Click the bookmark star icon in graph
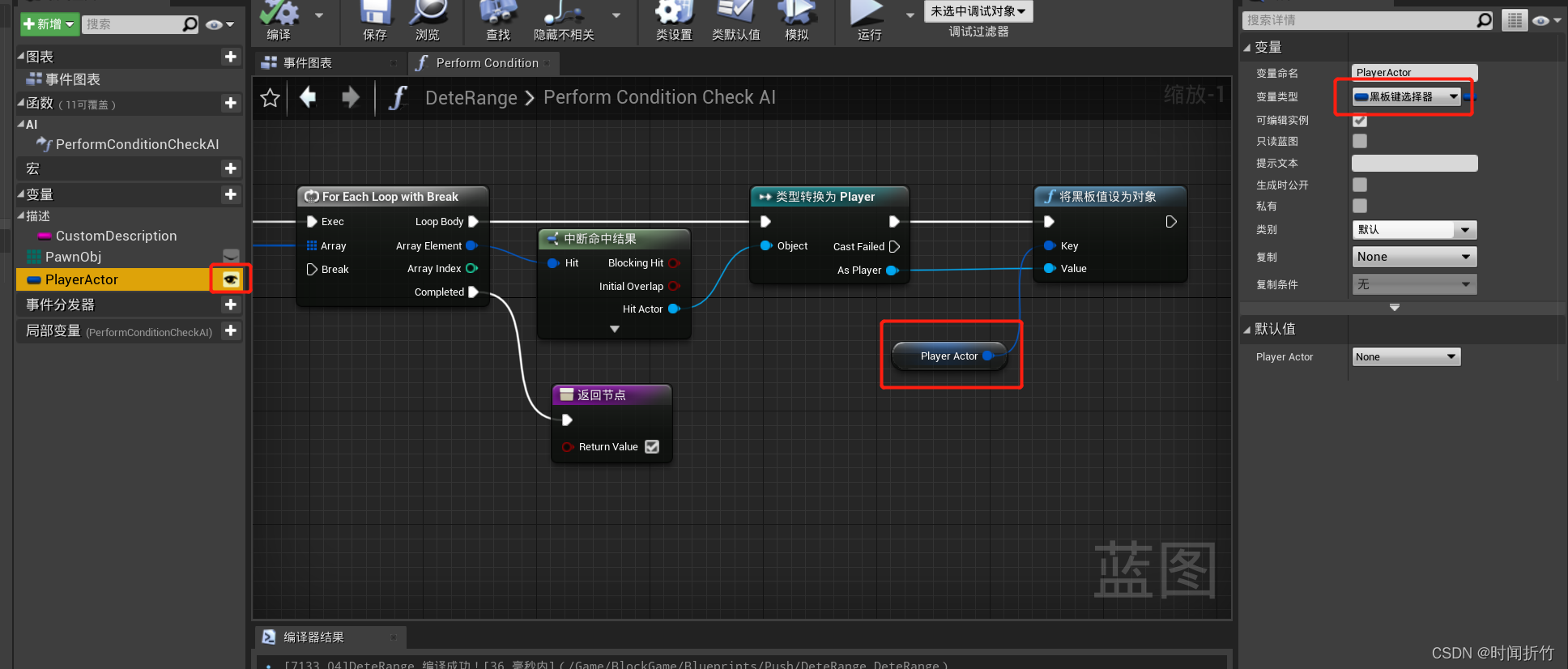Image resolution: width=1568 pixels, height=669 pixels. pyautogui.click(x=271, y=98)
